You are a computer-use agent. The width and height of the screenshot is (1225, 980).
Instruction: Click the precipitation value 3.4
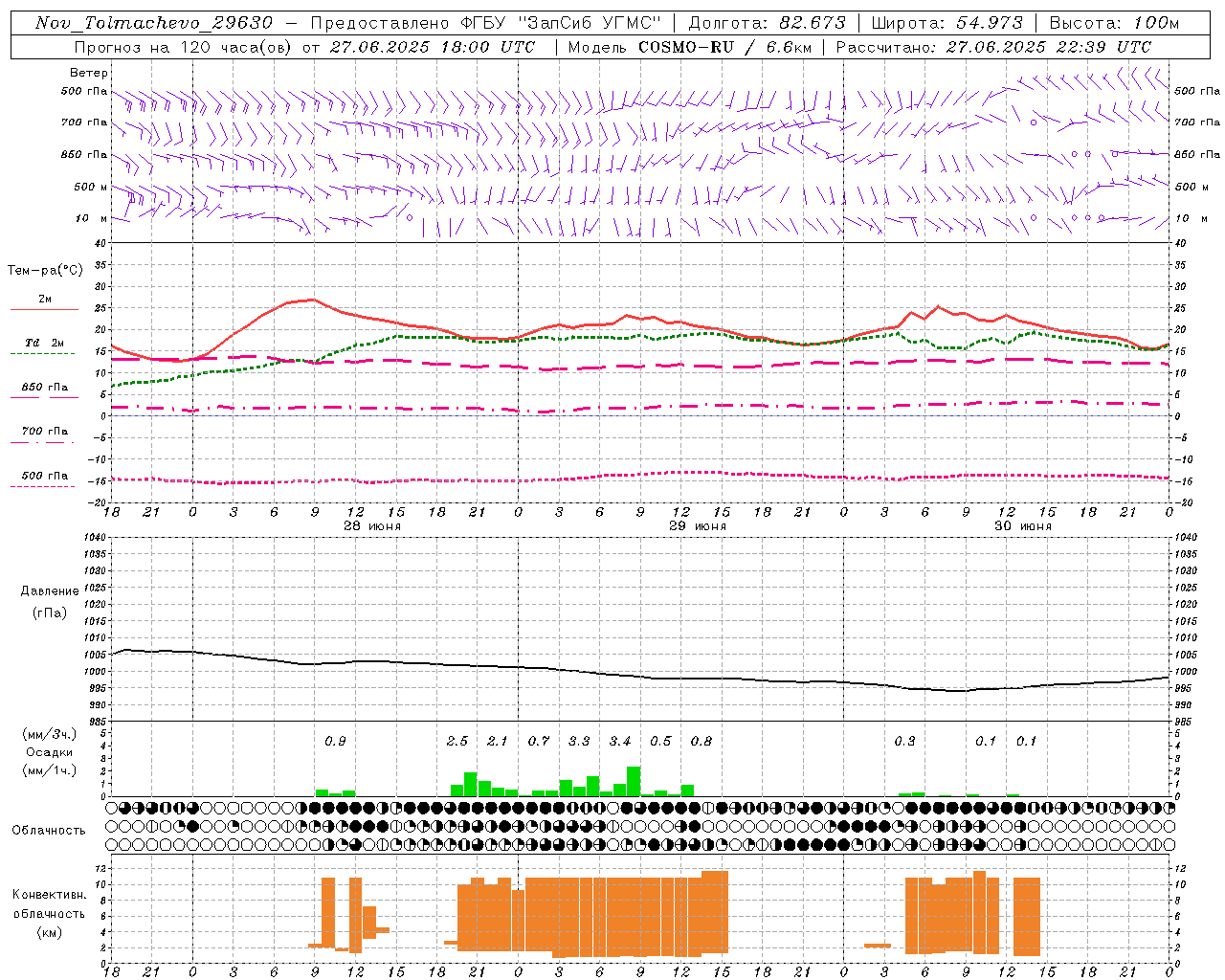(620, 742)
